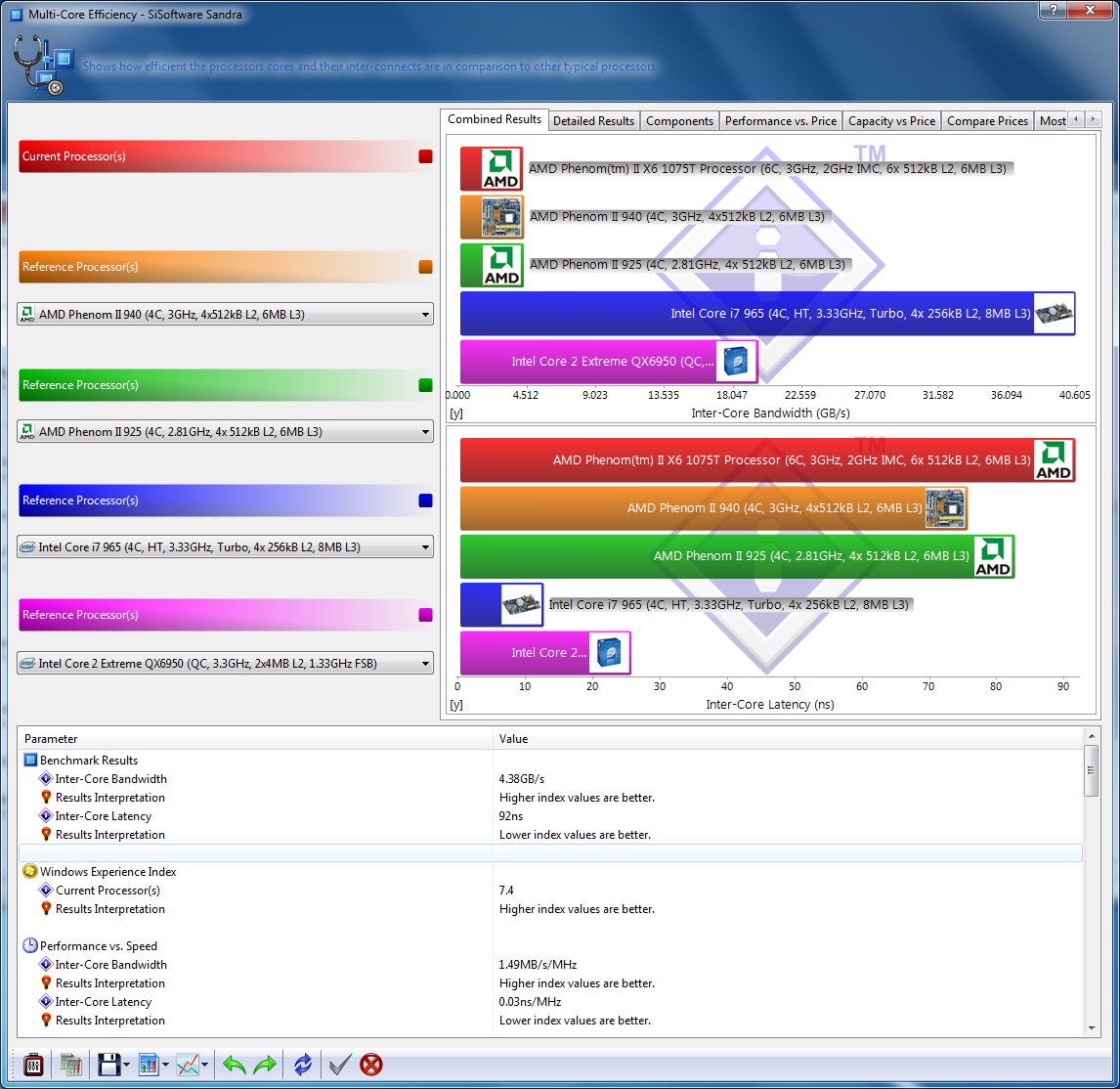Select the Current Processor(s) row with value 7.4
The image size is (1120, 1089).
[550, 891]
